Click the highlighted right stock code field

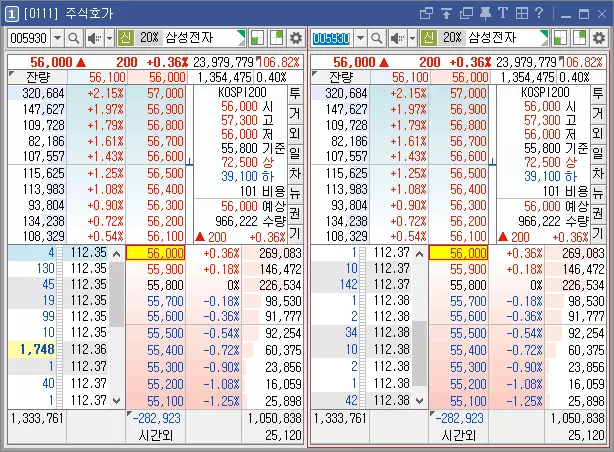click(331, 38)
